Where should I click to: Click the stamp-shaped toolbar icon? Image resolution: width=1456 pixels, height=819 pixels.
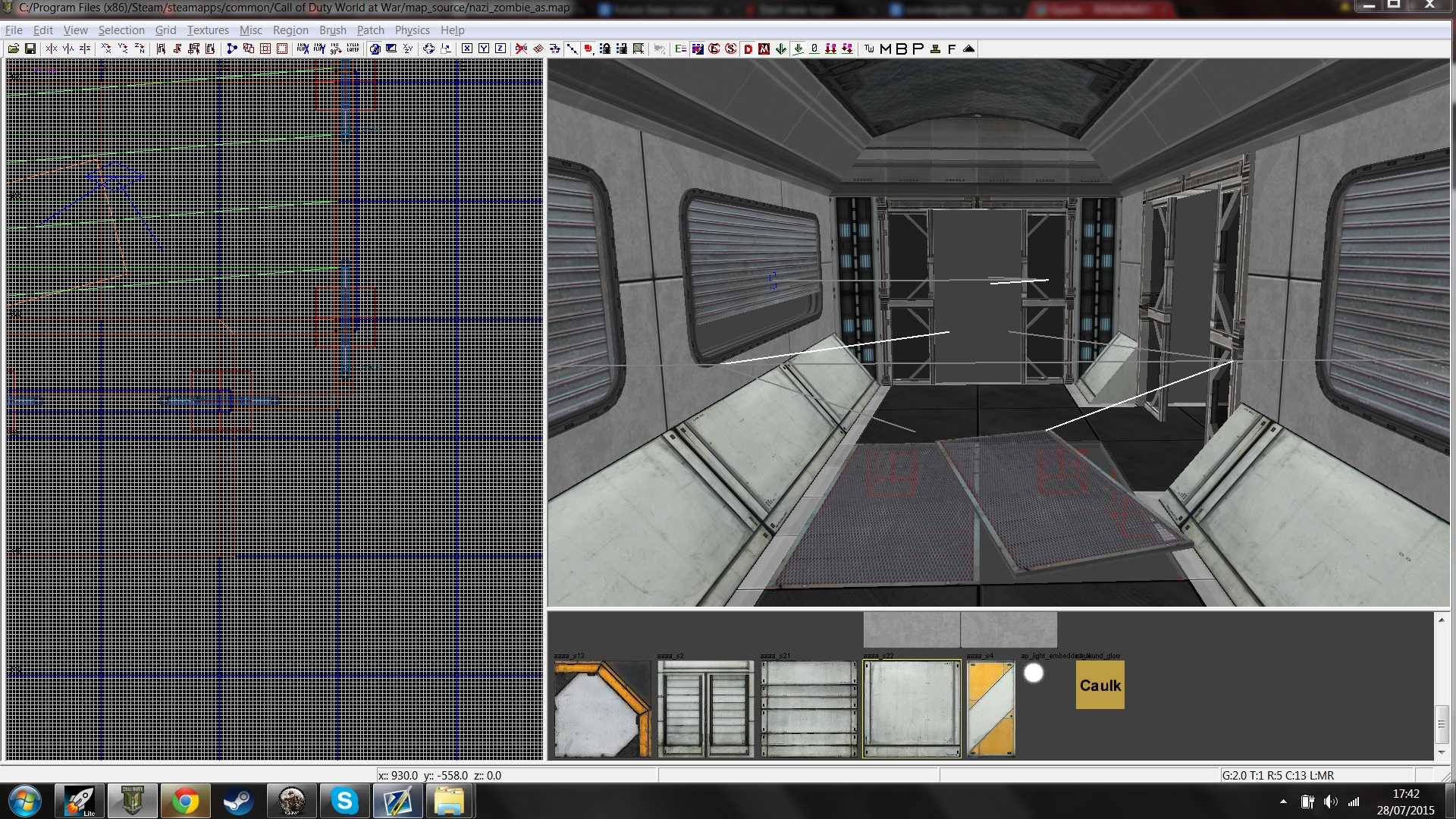pyautogui.click(x=935, y=49)
